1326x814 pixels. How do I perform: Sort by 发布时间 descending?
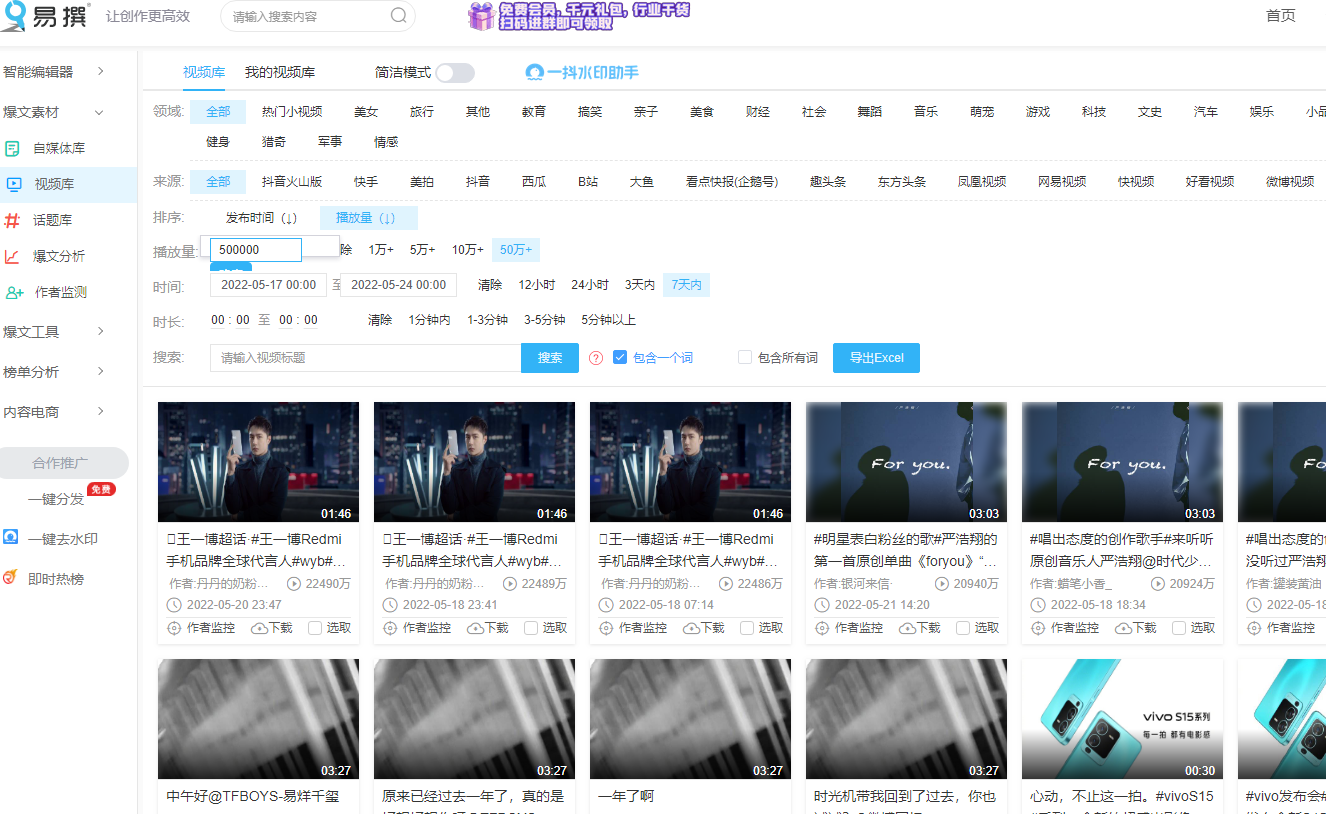[261, 218]
